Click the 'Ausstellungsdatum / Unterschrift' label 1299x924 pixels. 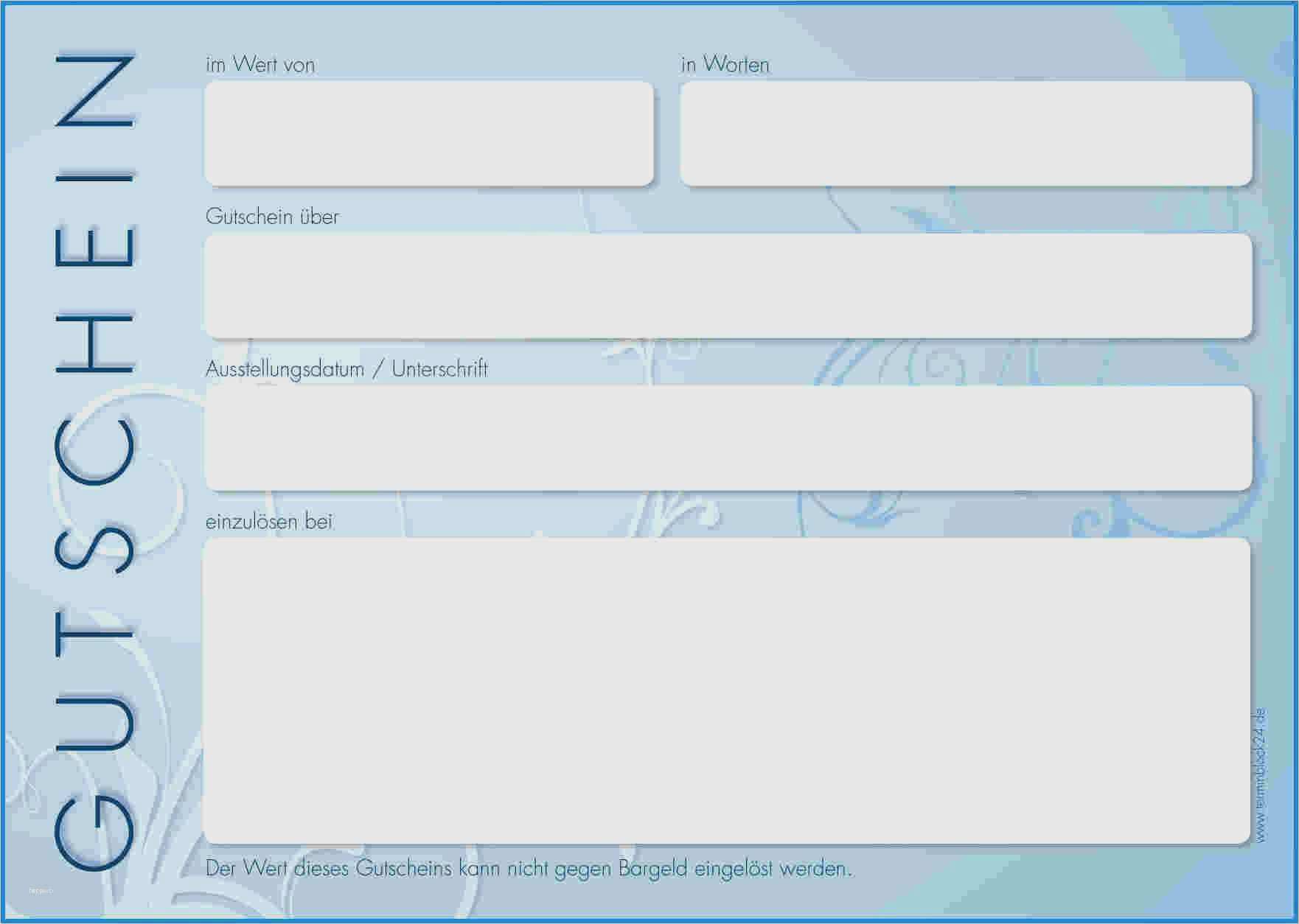[x=346, y=369]
